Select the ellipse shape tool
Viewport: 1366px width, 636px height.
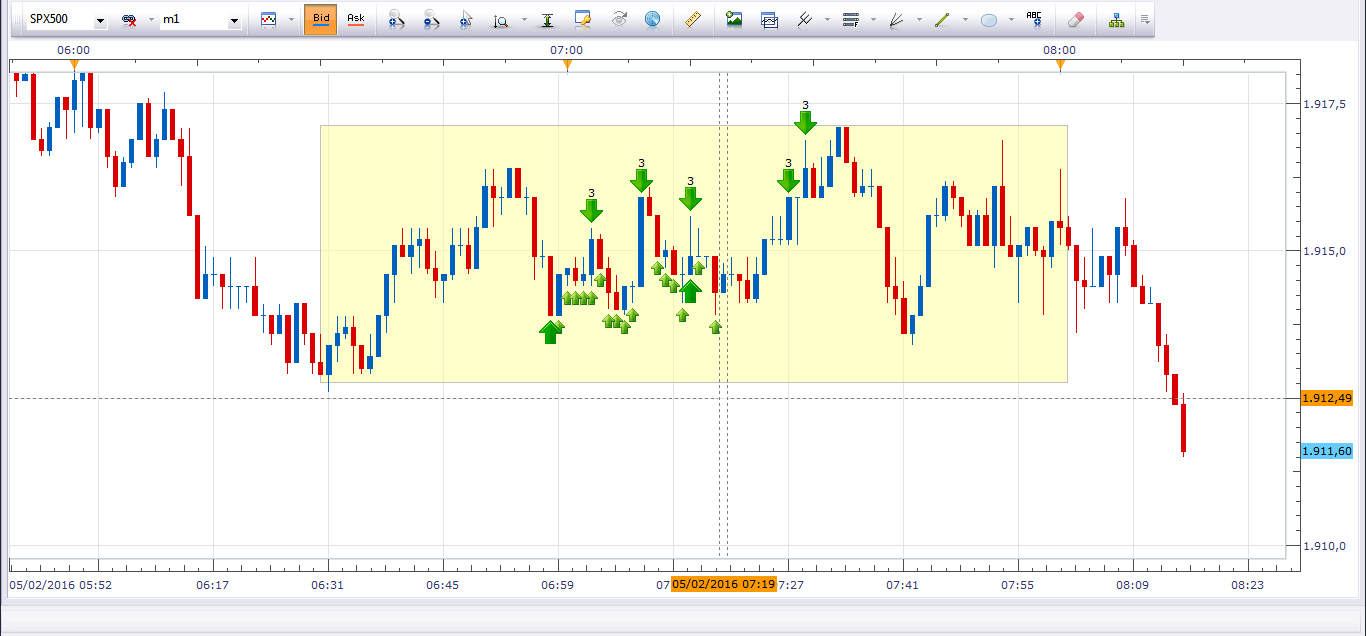pyautogui.click(x=989, y=19)
